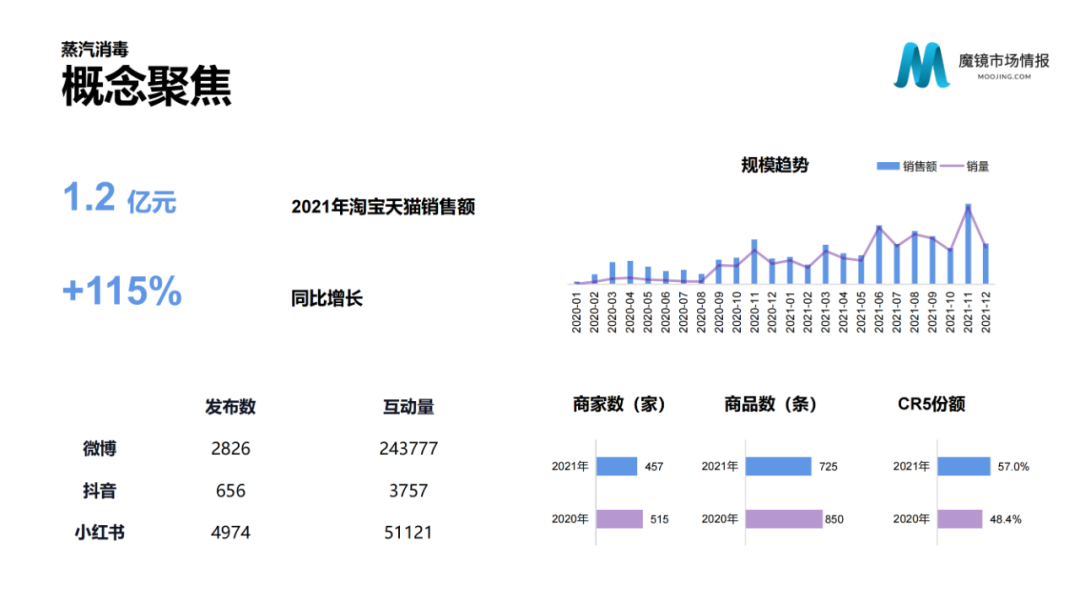
Task: Click the 规模趋势 chart title
Action: point(775,165)
